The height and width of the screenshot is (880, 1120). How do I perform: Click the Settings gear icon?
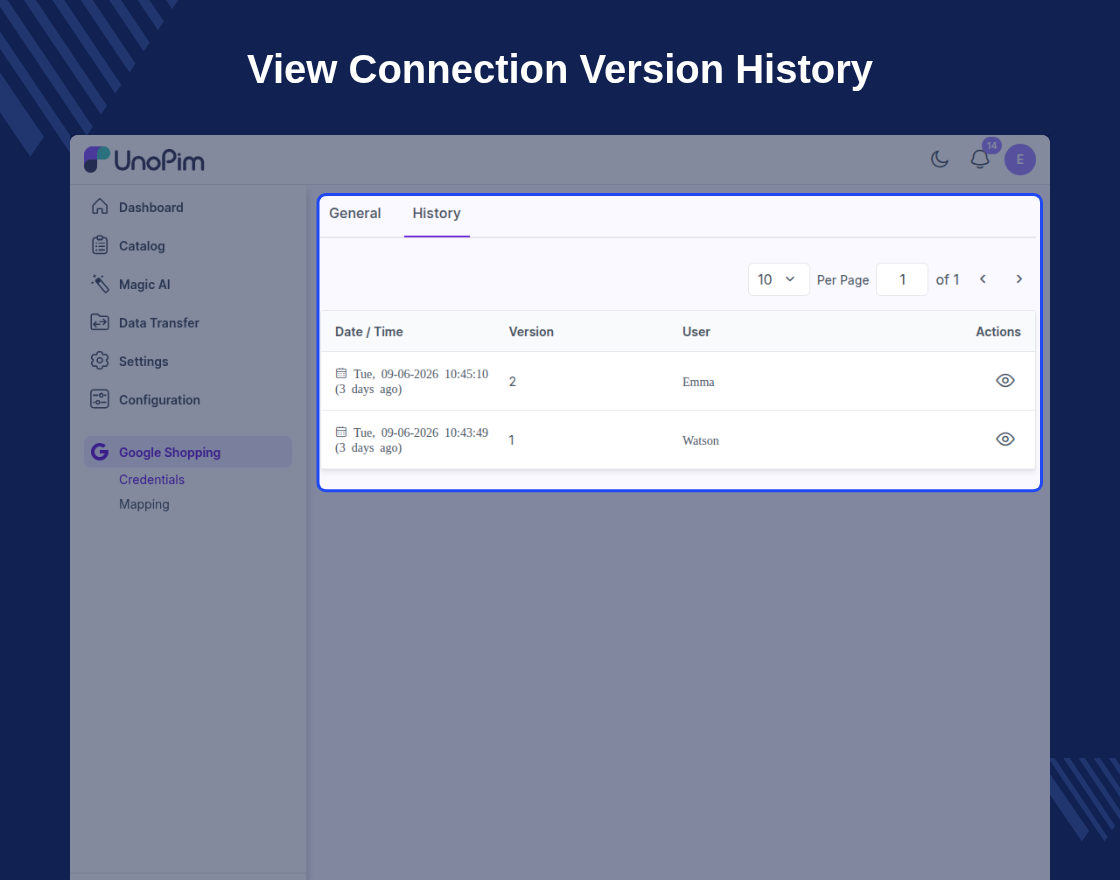coord(100,361)
